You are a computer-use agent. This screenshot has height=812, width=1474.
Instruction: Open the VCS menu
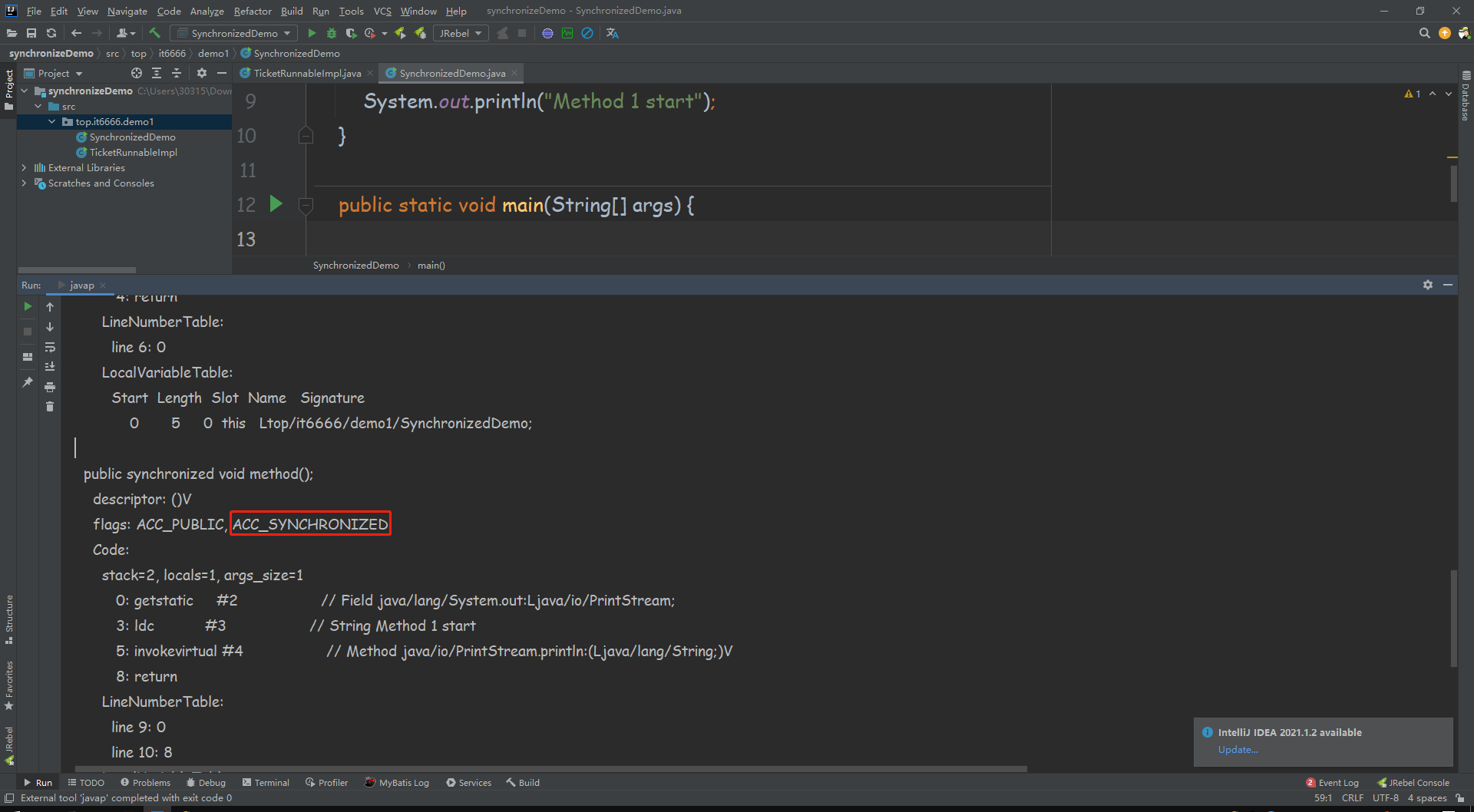382,11
